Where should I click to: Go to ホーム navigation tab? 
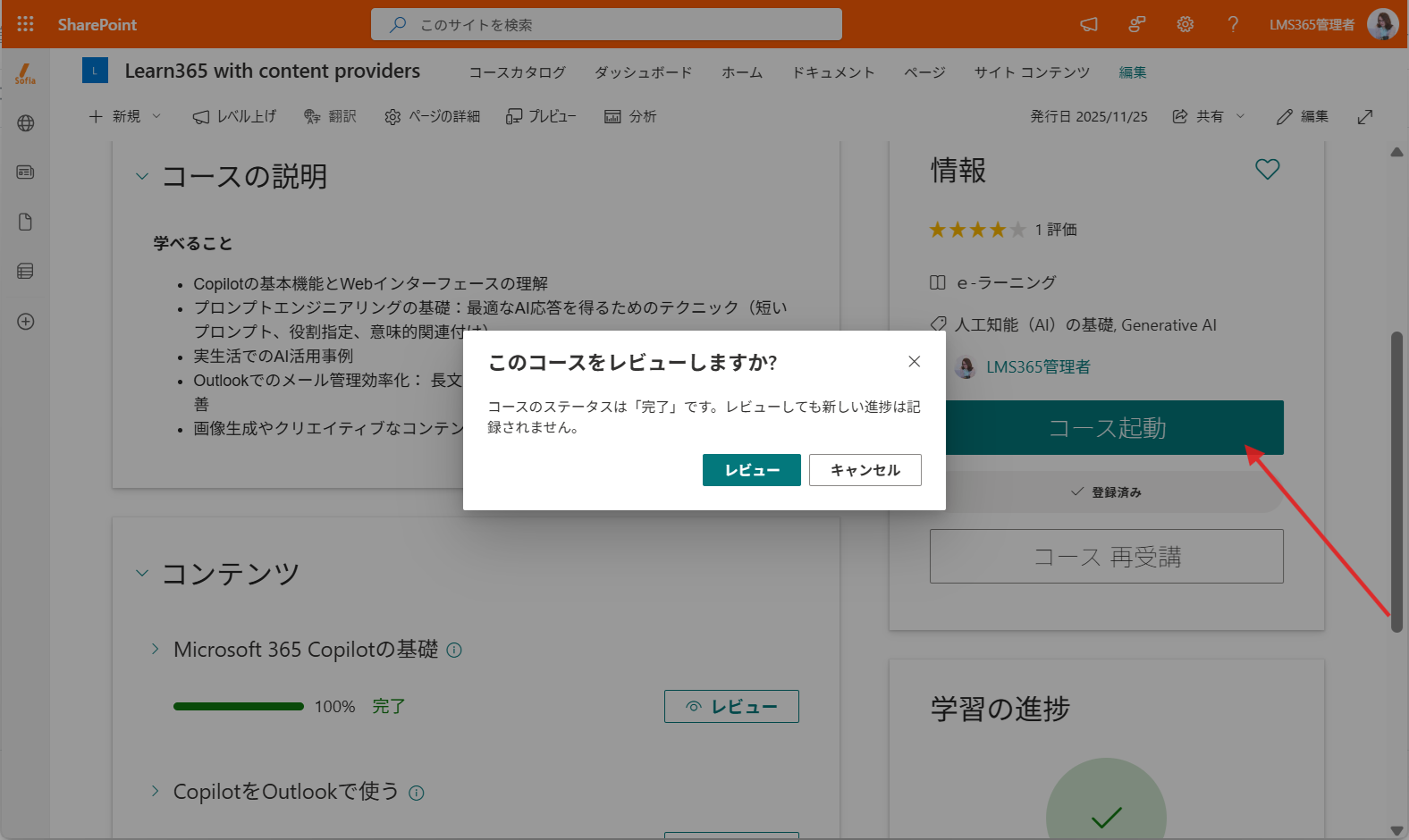click(742, 72)
